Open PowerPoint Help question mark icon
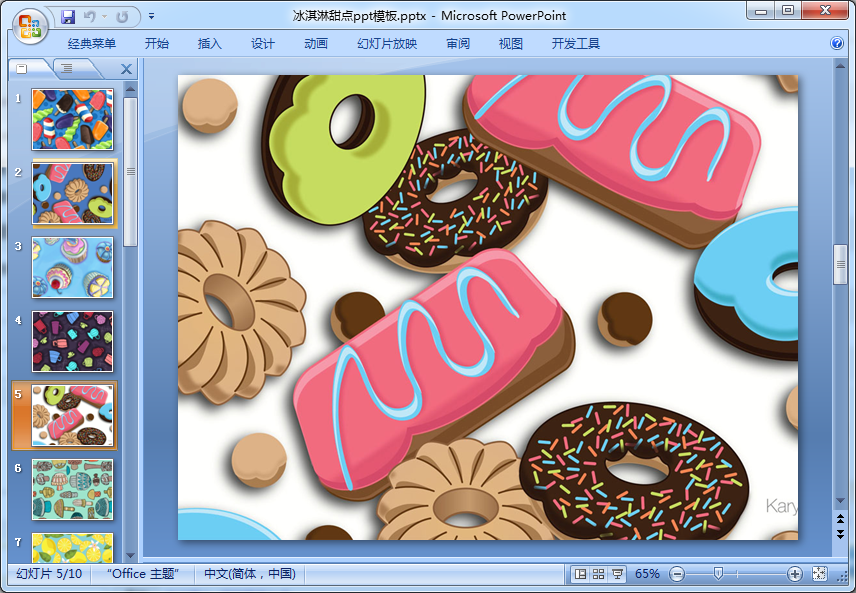Viewport: 856px width, 593px height. tap(837, 44)
